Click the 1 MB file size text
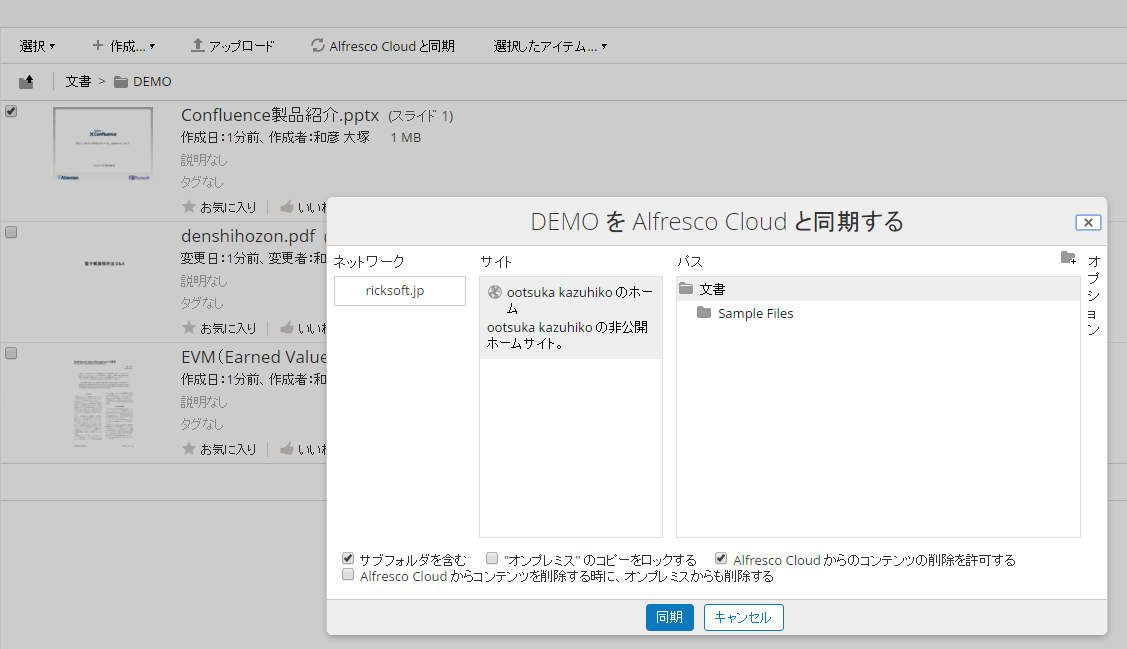1127x649 pixels. (x=405, y=137)
